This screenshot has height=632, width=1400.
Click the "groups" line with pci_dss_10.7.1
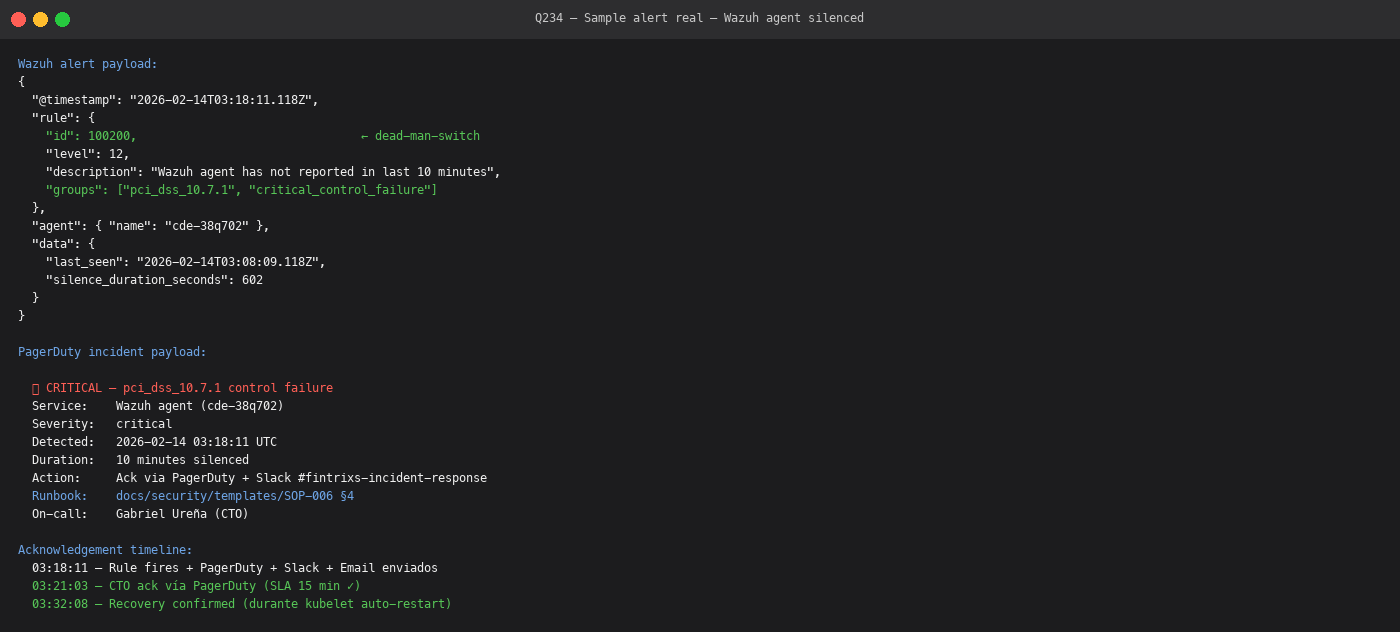[241, 190]
